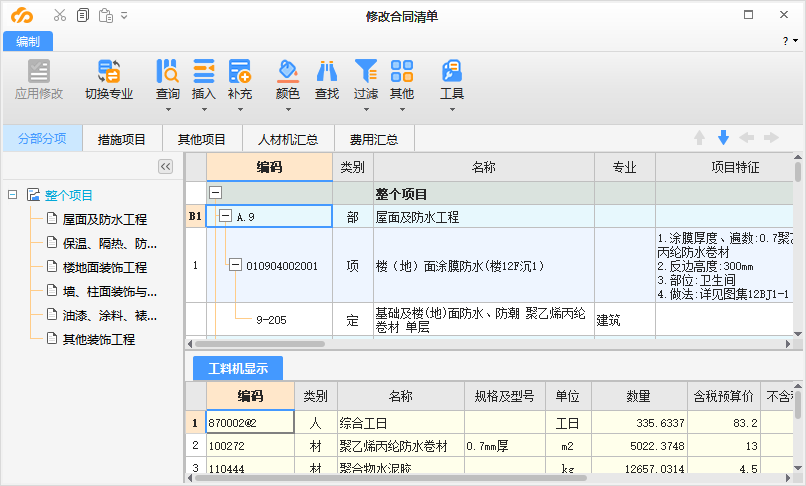This screenshot has height=486, width=806.
Task: Collapse the A.9 section row
Action: pyautogui.click(x=225, y=216)
